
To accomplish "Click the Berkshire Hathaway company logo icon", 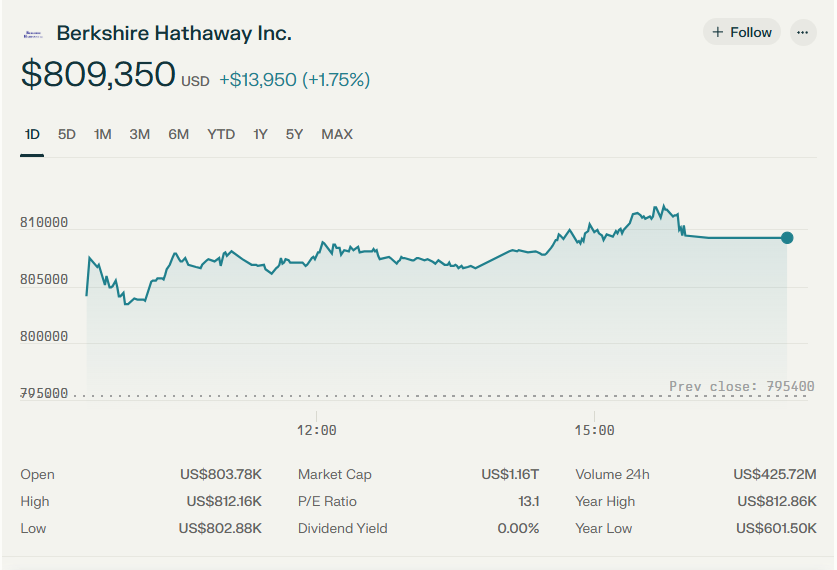I will point(33,34).
